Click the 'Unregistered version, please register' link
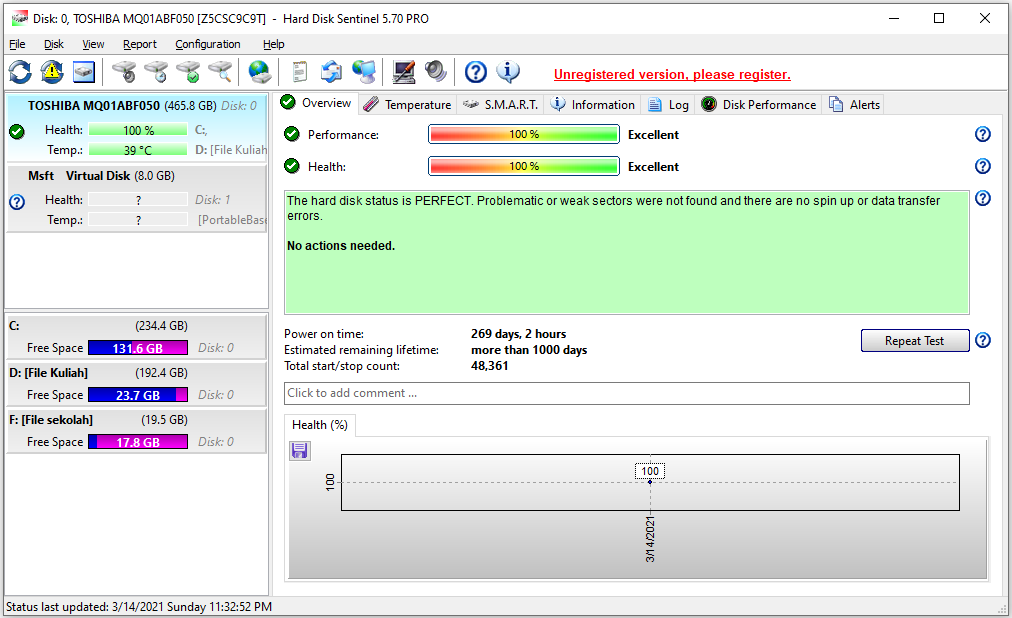Viewport: 1012px width, 618px height. [672, 74]
